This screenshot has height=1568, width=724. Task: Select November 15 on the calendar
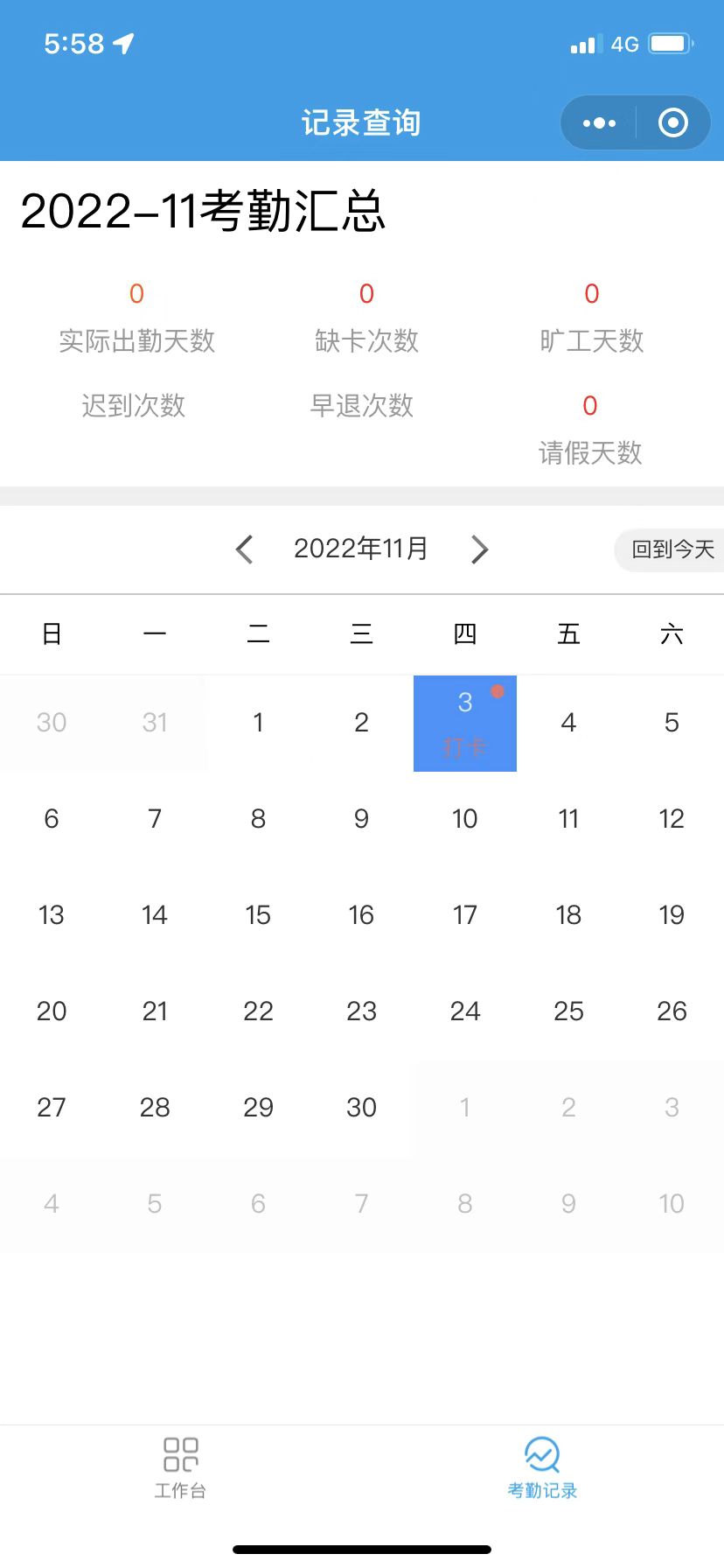pyautogui.click(x=258, y=915)
